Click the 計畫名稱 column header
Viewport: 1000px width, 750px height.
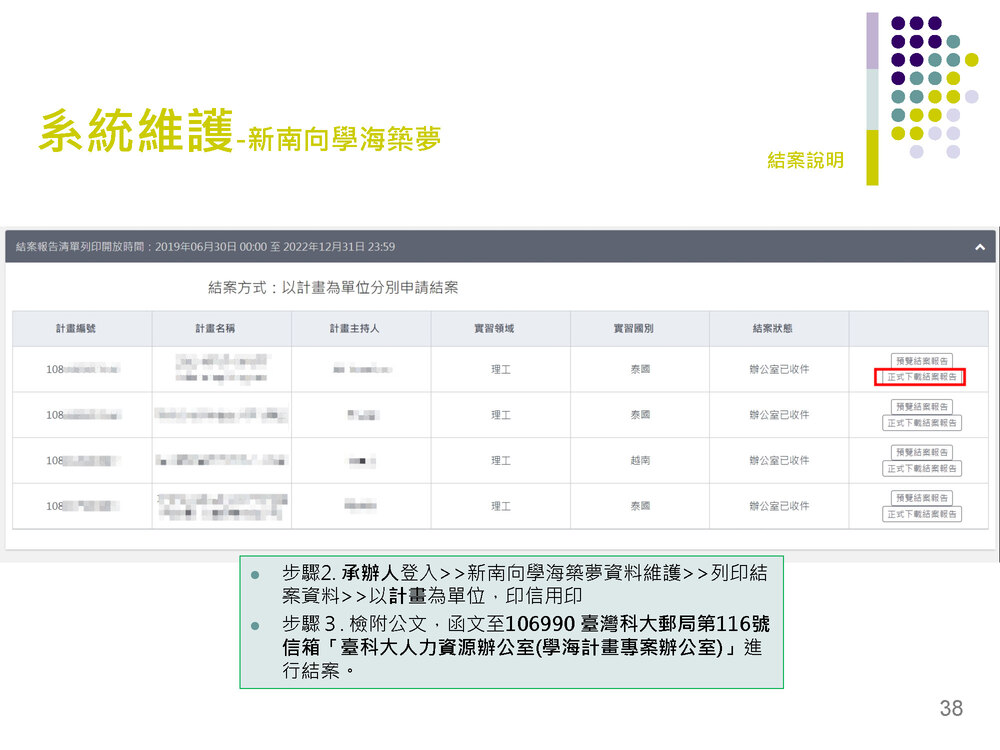pyautogui.click(x=221, y=328)
